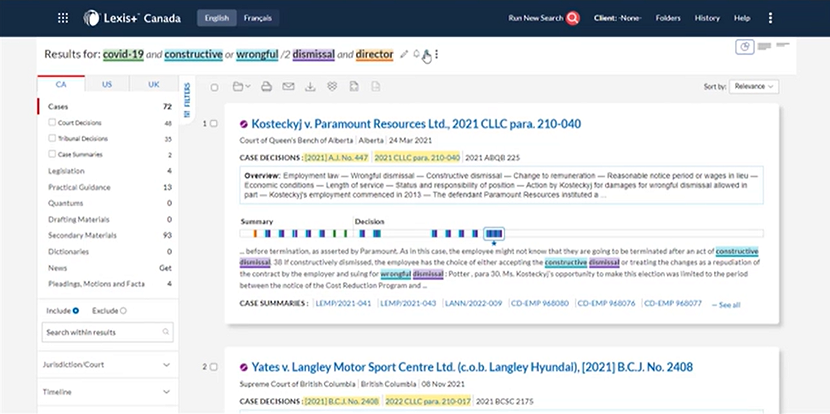The width and height of the screenshot is (830, 414).
Task: Switch to the CA jurisdiction tab
Action: tap(61, 84)
